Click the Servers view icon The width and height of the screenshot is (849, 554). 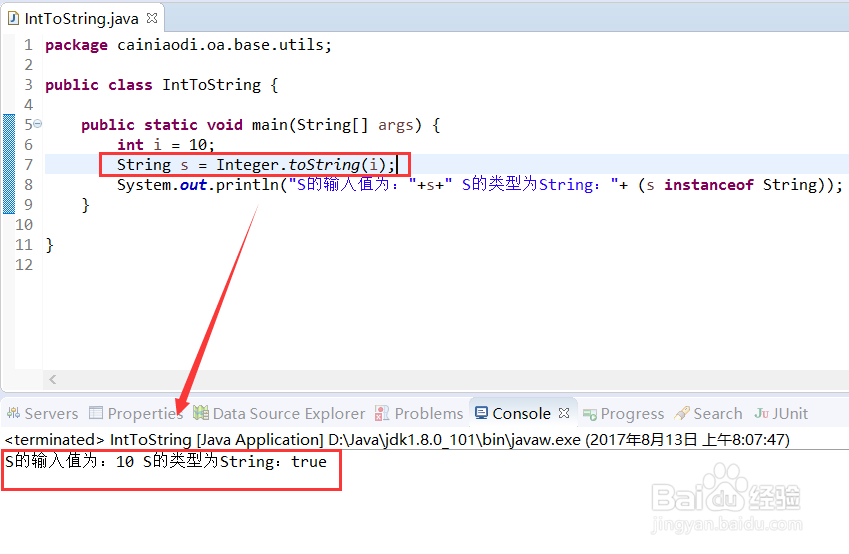coord(14,413)
